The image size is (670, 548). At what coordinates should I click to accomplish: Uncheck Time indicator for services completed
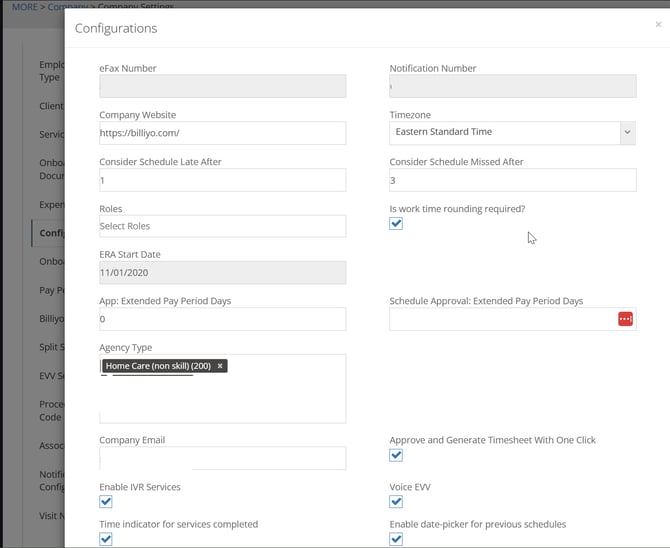pos(106,539)
